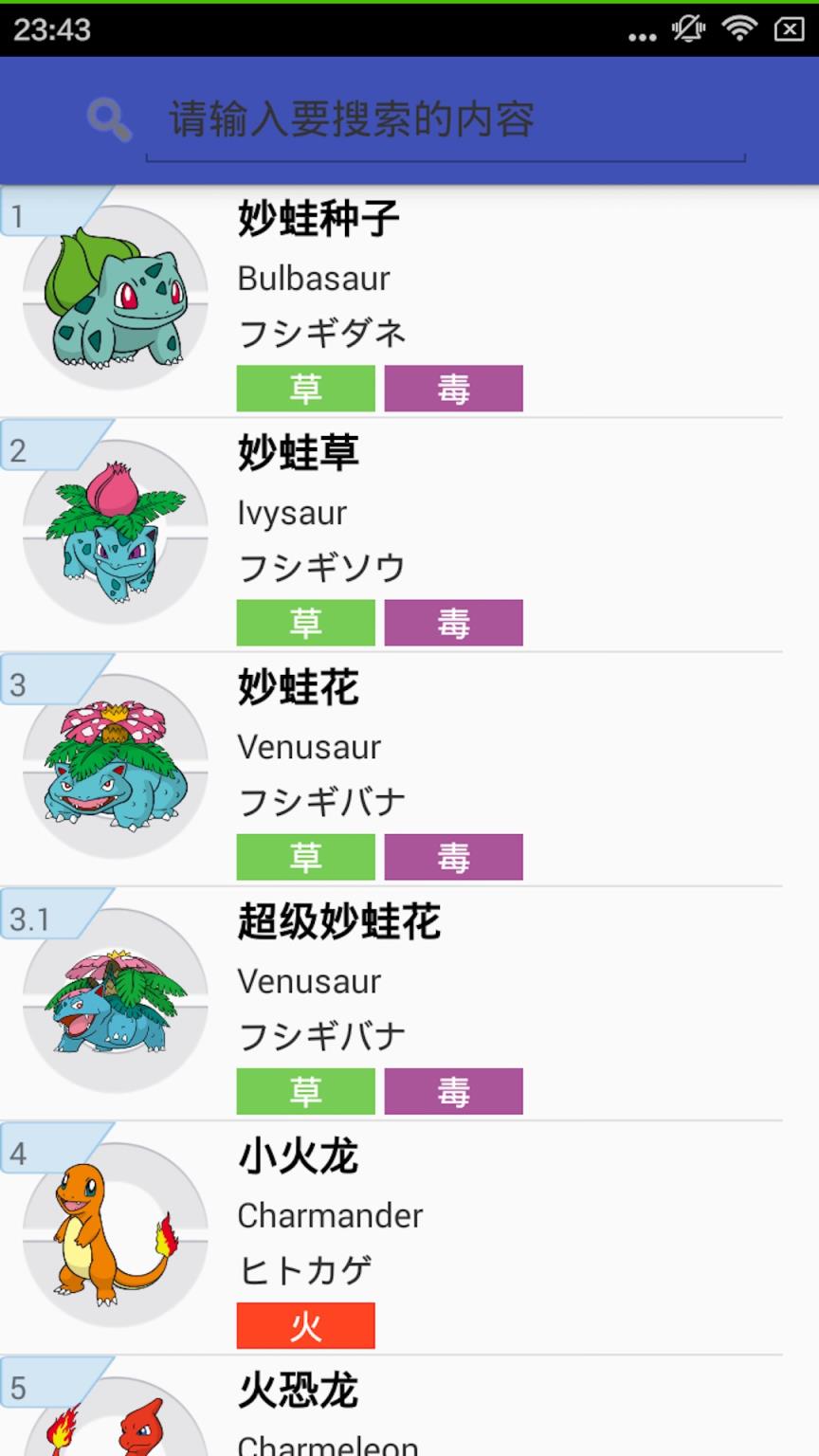Select Charmander's red fire type tag

point(305,1326)
